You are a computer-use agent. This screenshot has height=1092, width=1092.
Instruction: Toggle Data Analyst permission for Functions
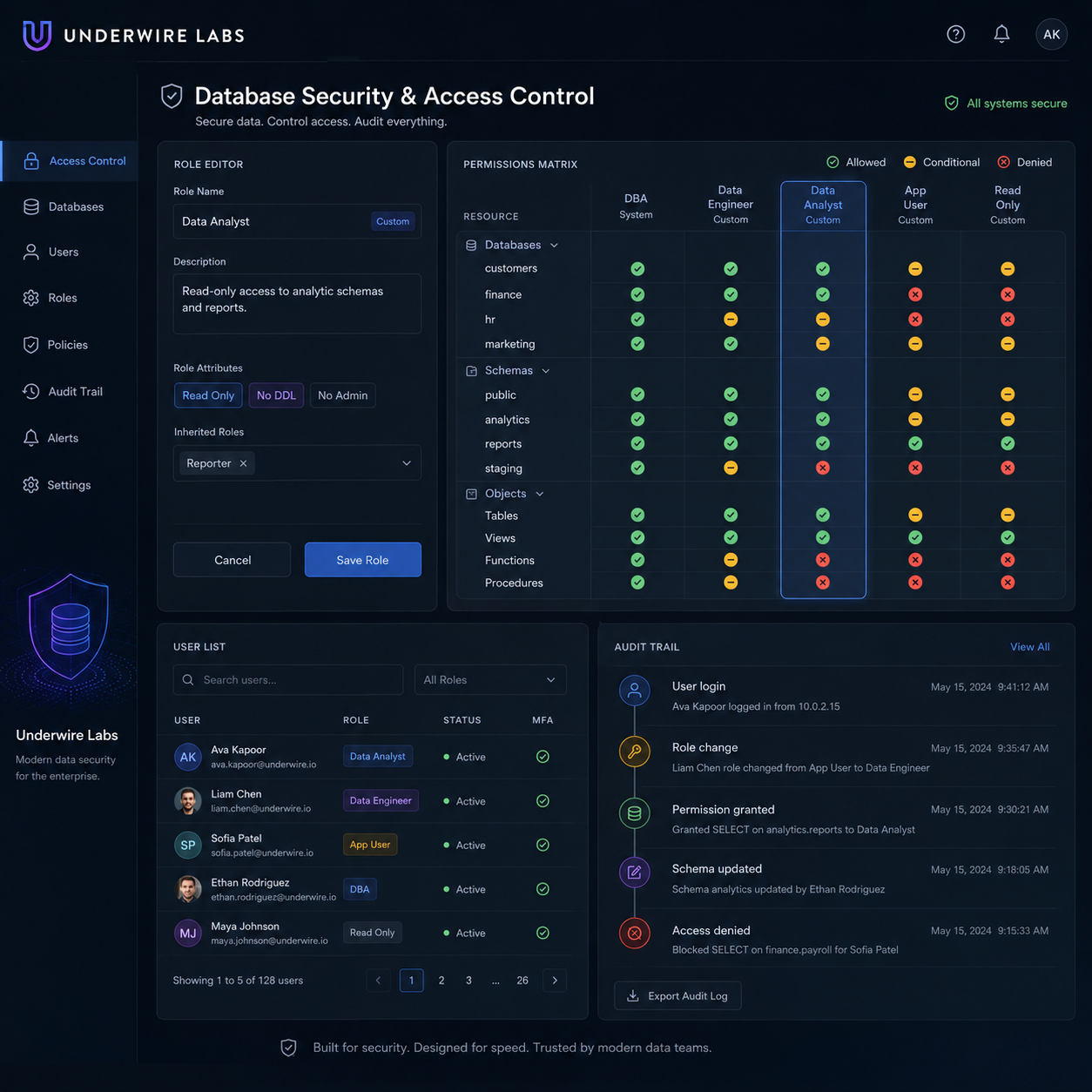823,560
